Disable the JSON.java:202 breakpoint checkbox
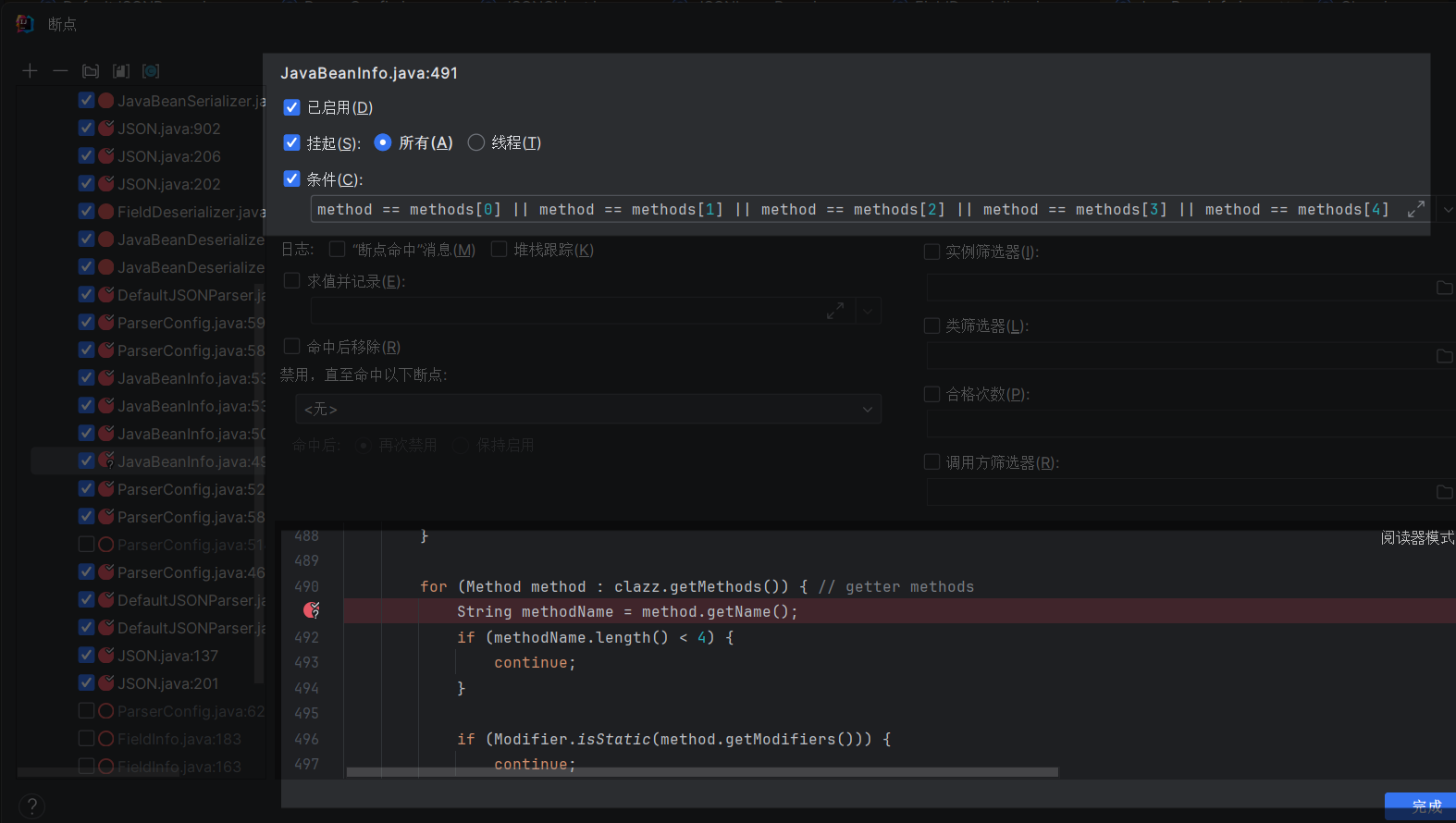This screenshot has width=1456, height=823. 87,183
